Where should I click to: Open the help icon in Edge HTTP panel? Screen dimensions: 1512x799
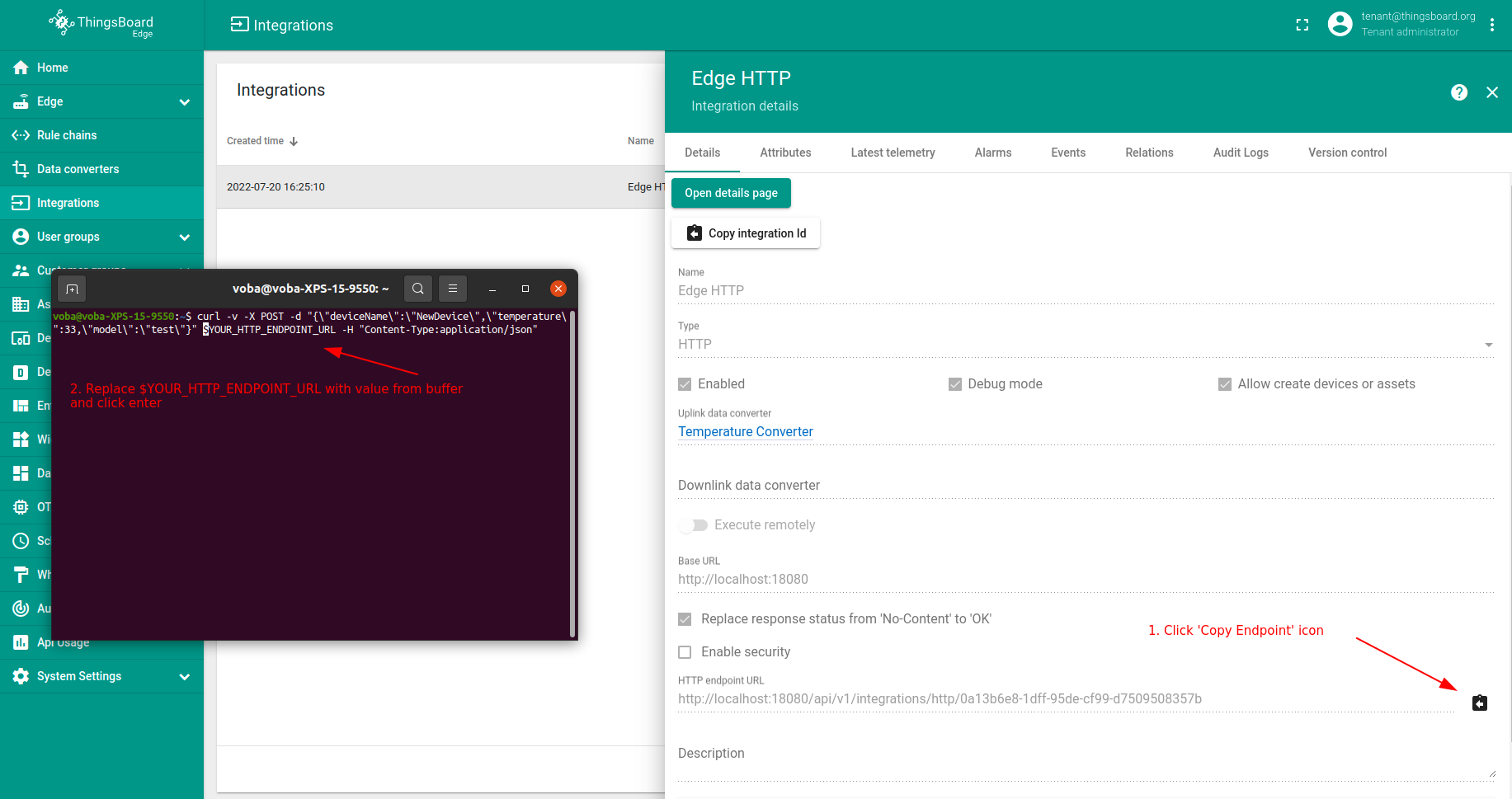(1459, 92)
